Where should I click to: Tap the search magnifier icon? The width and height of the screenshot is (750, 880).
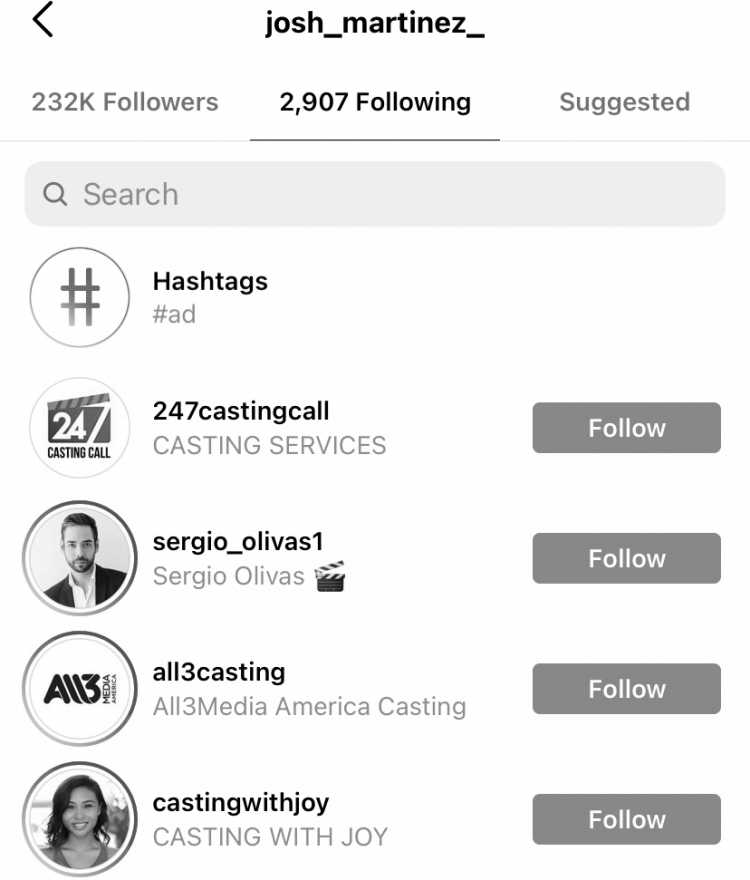tap(55, 194)
